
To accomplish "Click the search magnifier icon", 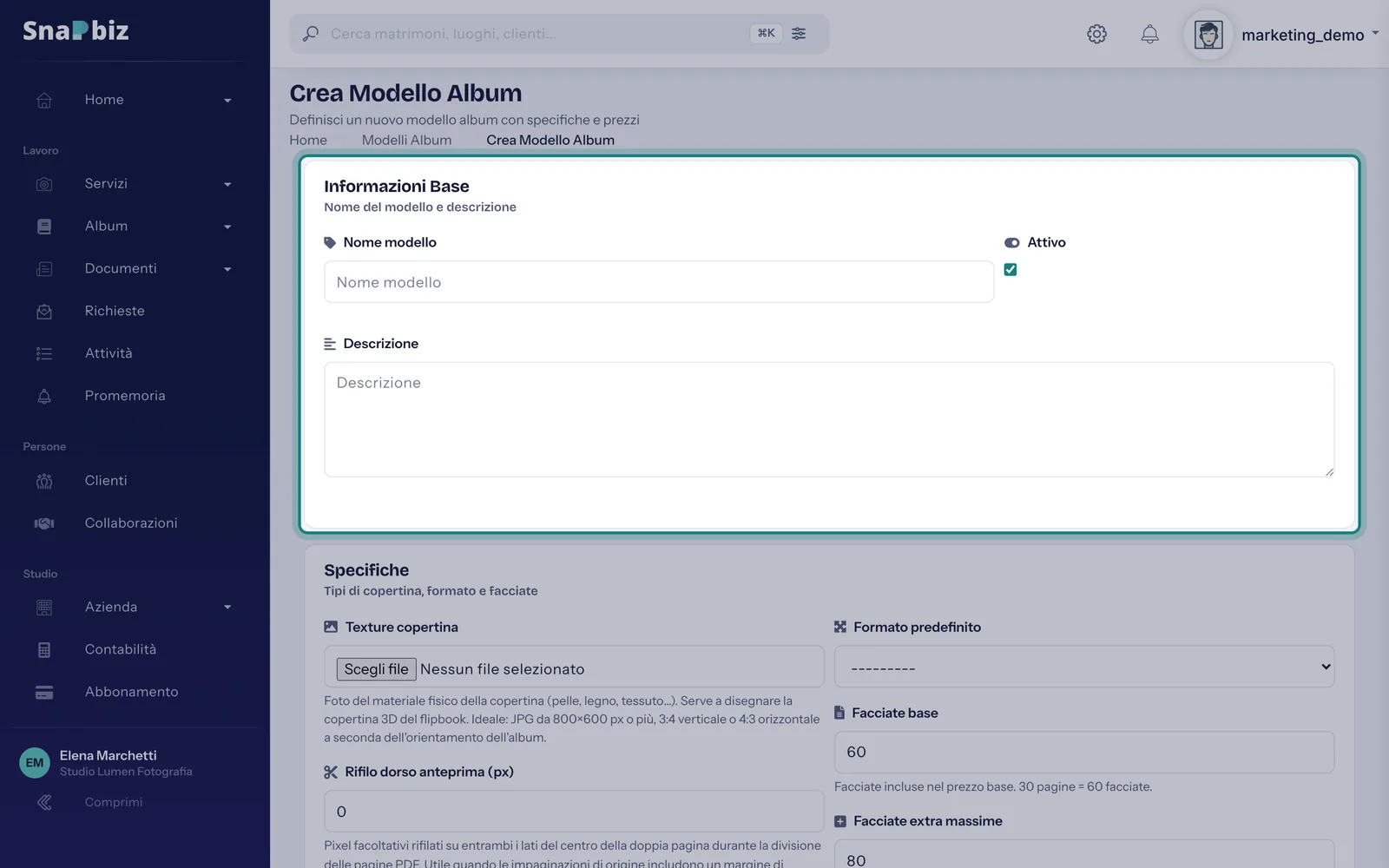I will (x=310, y=34).
